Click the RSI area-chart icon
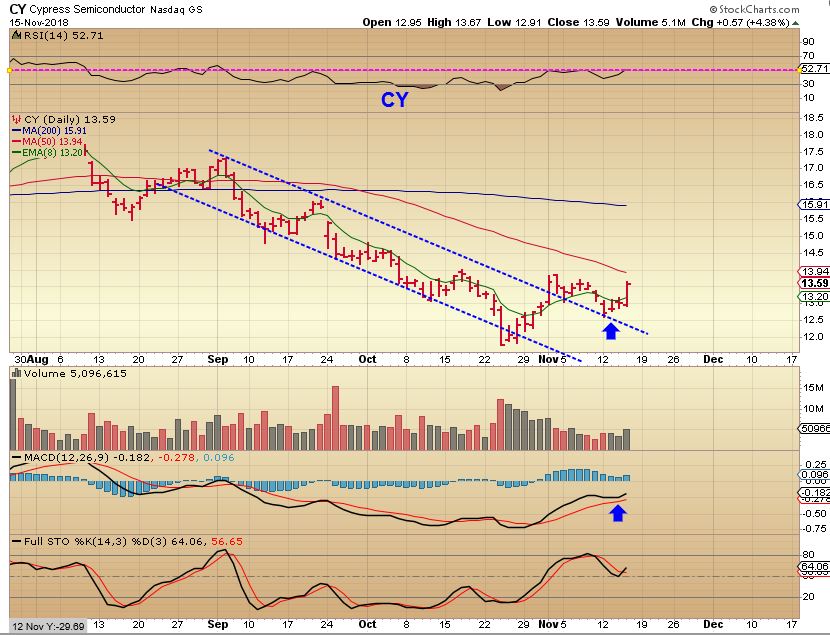Viewport: 830px width, 635px height. [x=16, y=35]
